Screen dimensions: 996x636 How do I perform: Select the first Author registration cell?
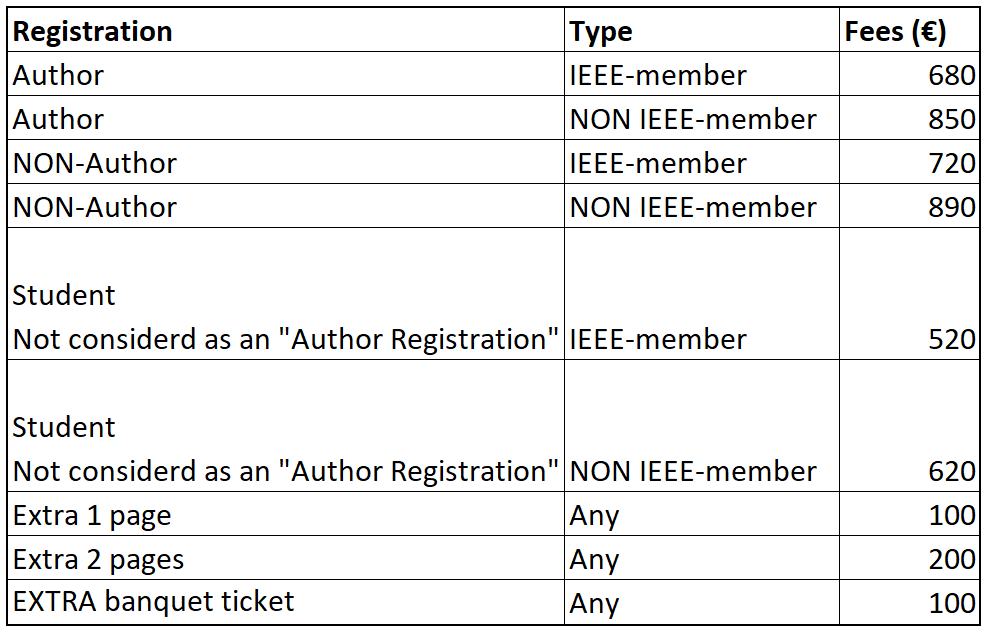286,74
